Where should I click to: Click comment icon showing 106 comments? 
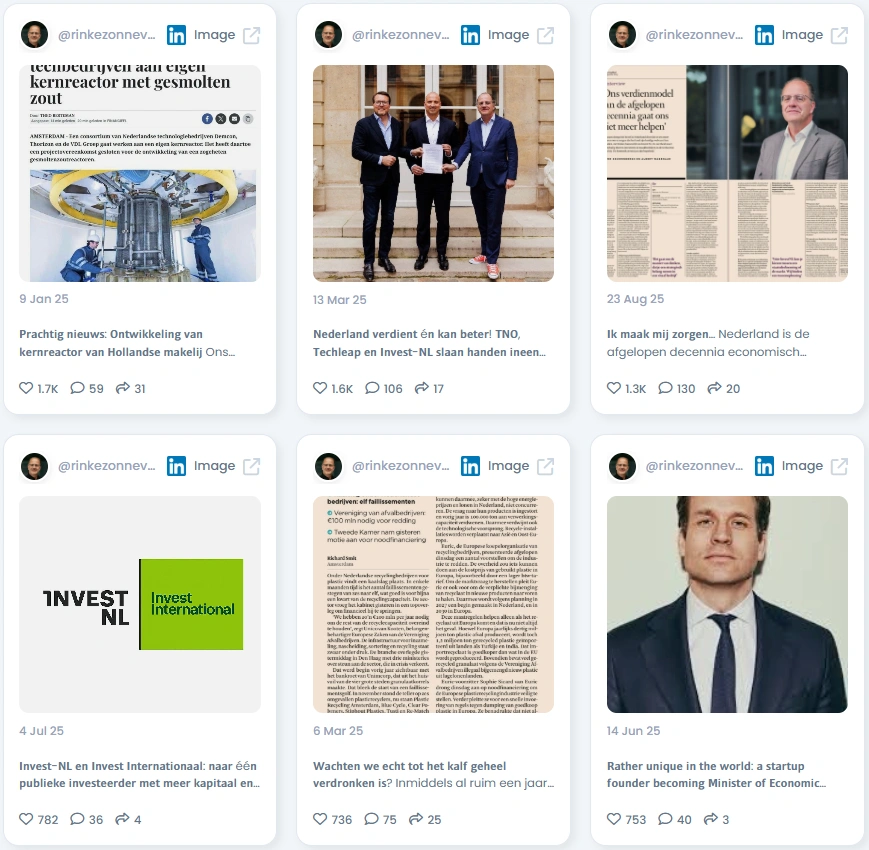pyautogui.click(x=372, y=388)
